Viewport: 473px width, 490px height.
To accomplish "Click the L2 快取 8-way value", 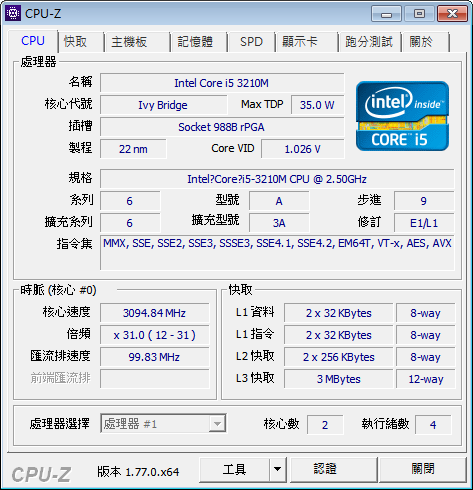I will (426, 357).
